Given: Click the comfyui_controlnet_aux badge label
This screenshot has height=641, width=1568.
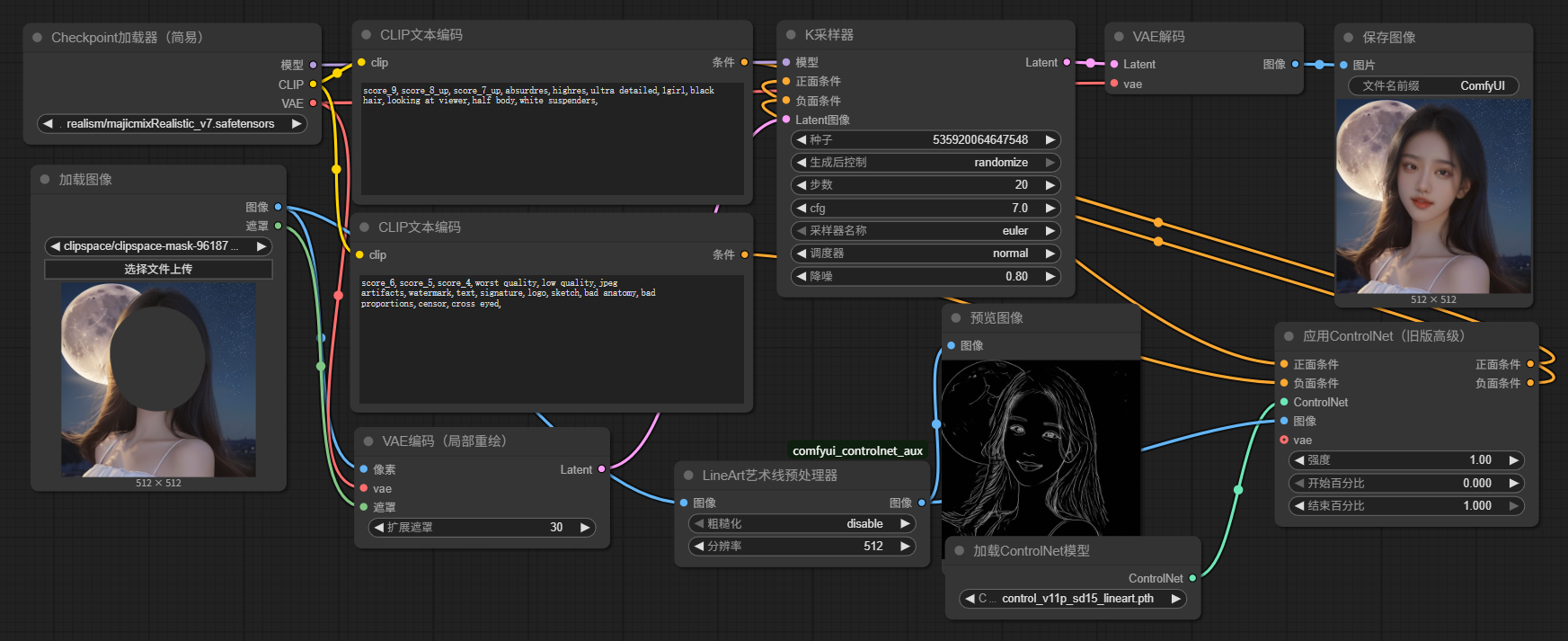Looking at the screenshot, I should coord(858,450).
